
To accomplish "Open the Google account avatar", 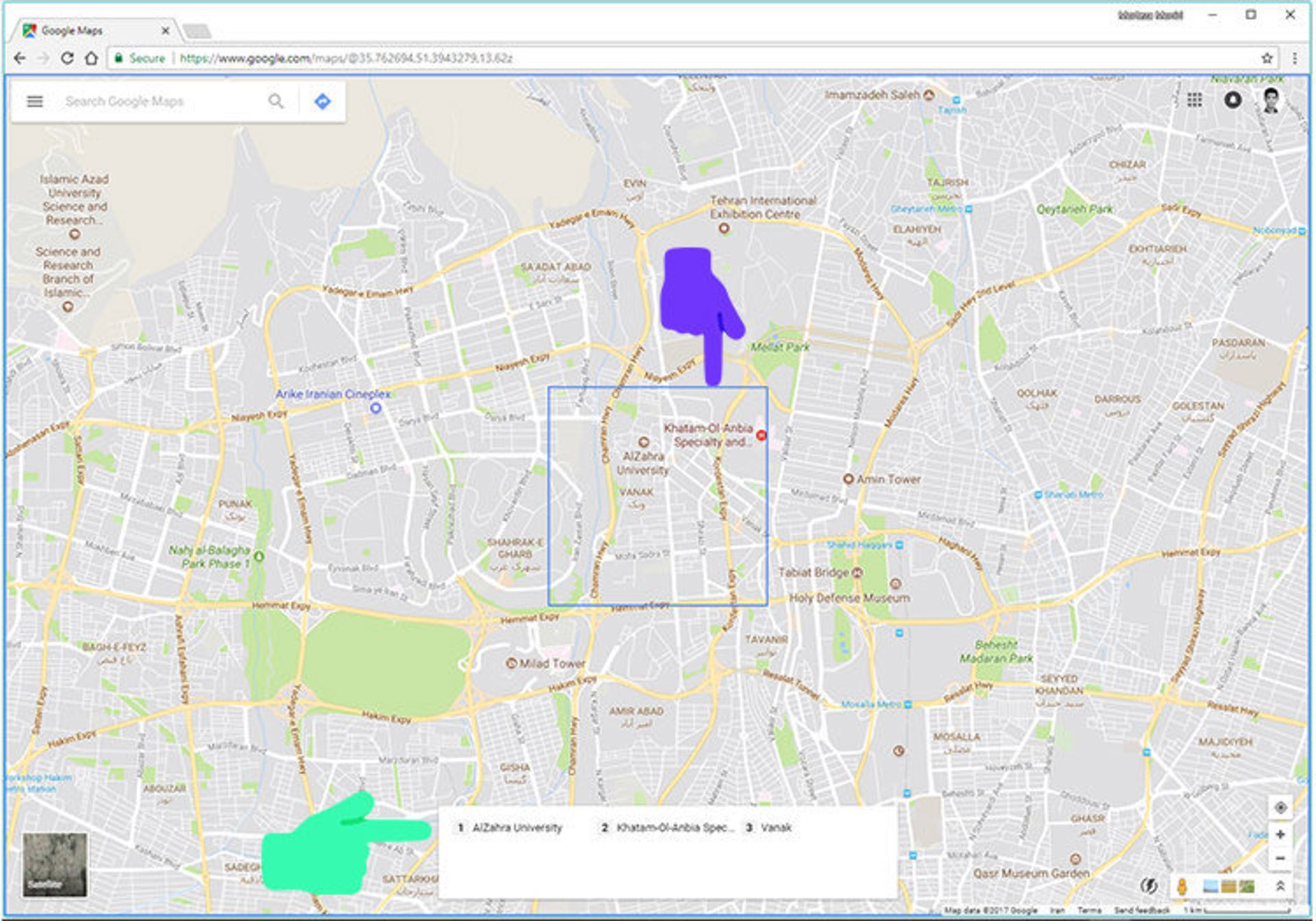I will click(1271, 100).
